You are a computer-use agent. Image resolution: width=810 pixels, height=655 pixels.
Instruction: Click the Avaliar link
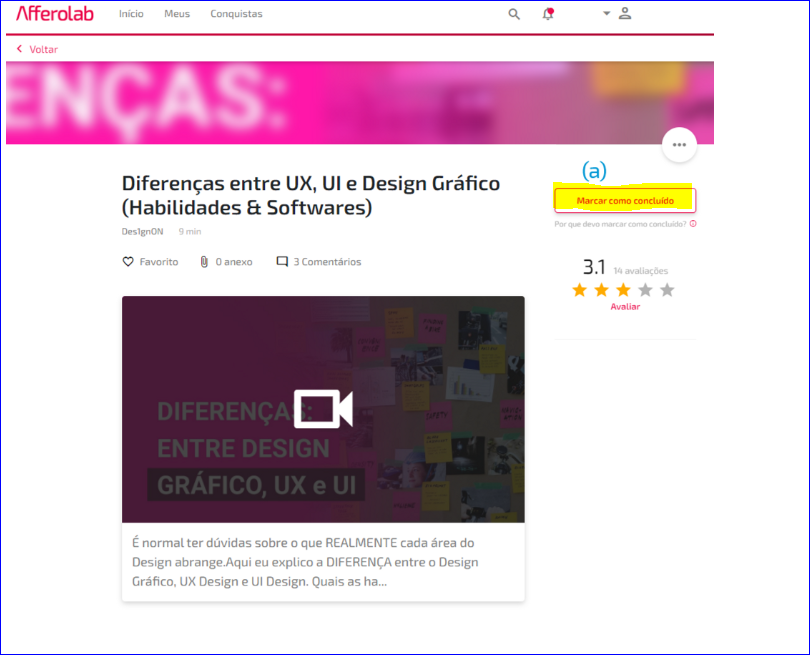tap(625, 307)
